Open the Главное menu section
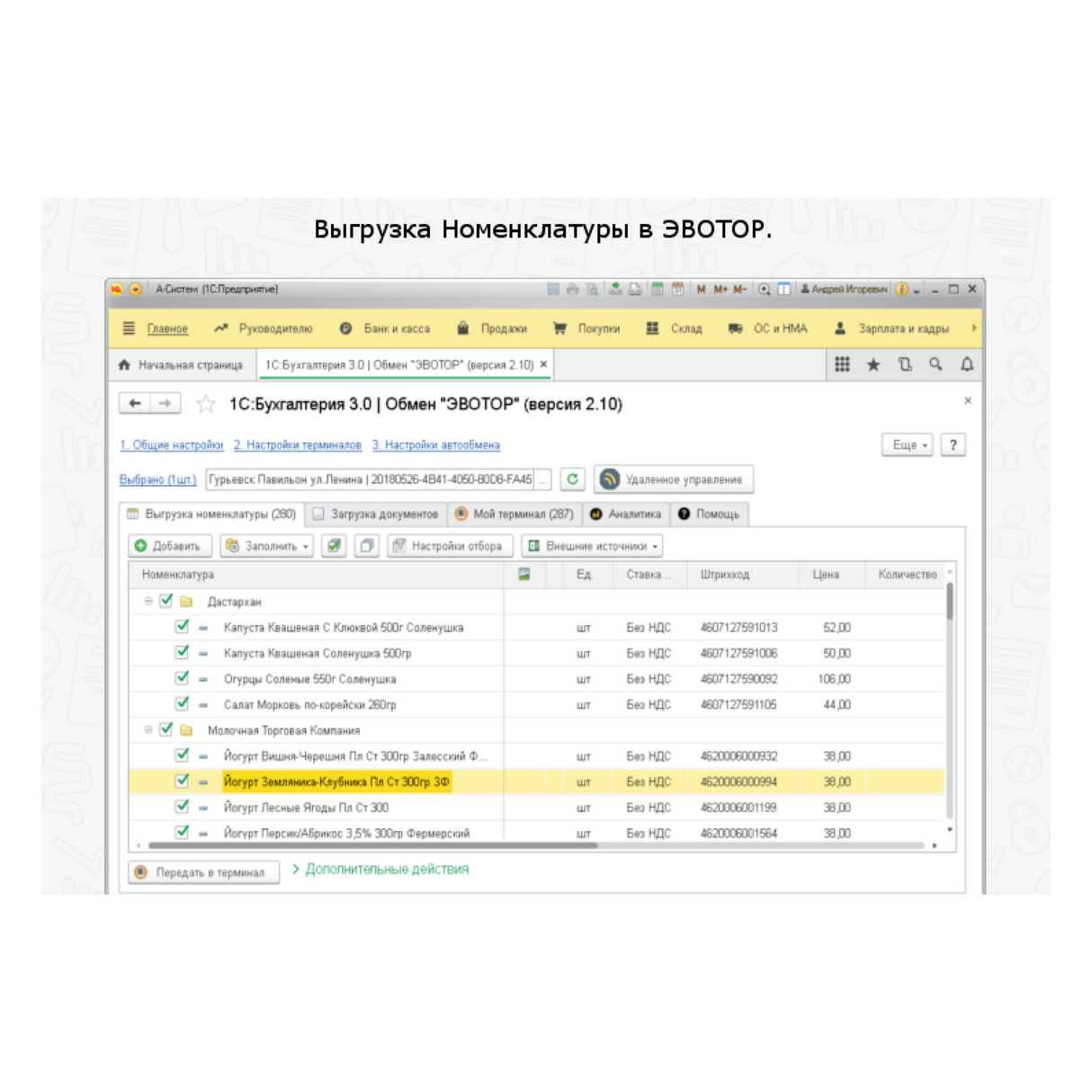The image size is (1092, 1092). coord(167,329)
